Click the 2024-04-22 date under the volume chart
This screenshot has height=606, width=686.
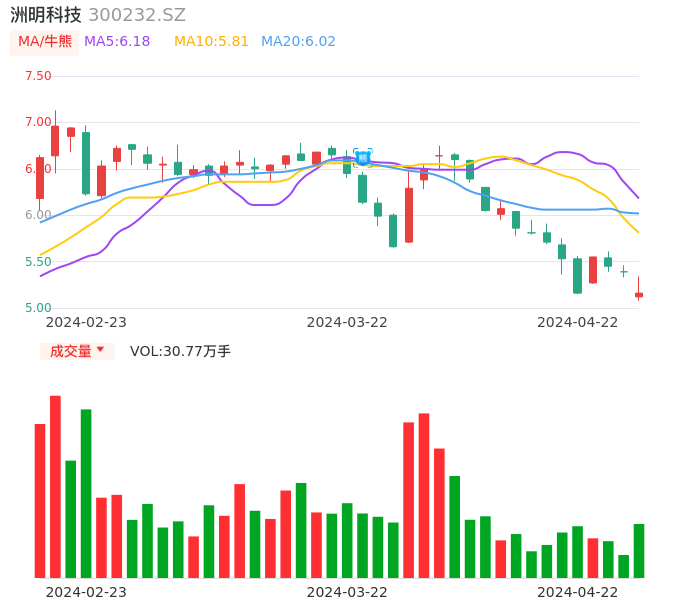click(x=578, y=592)
